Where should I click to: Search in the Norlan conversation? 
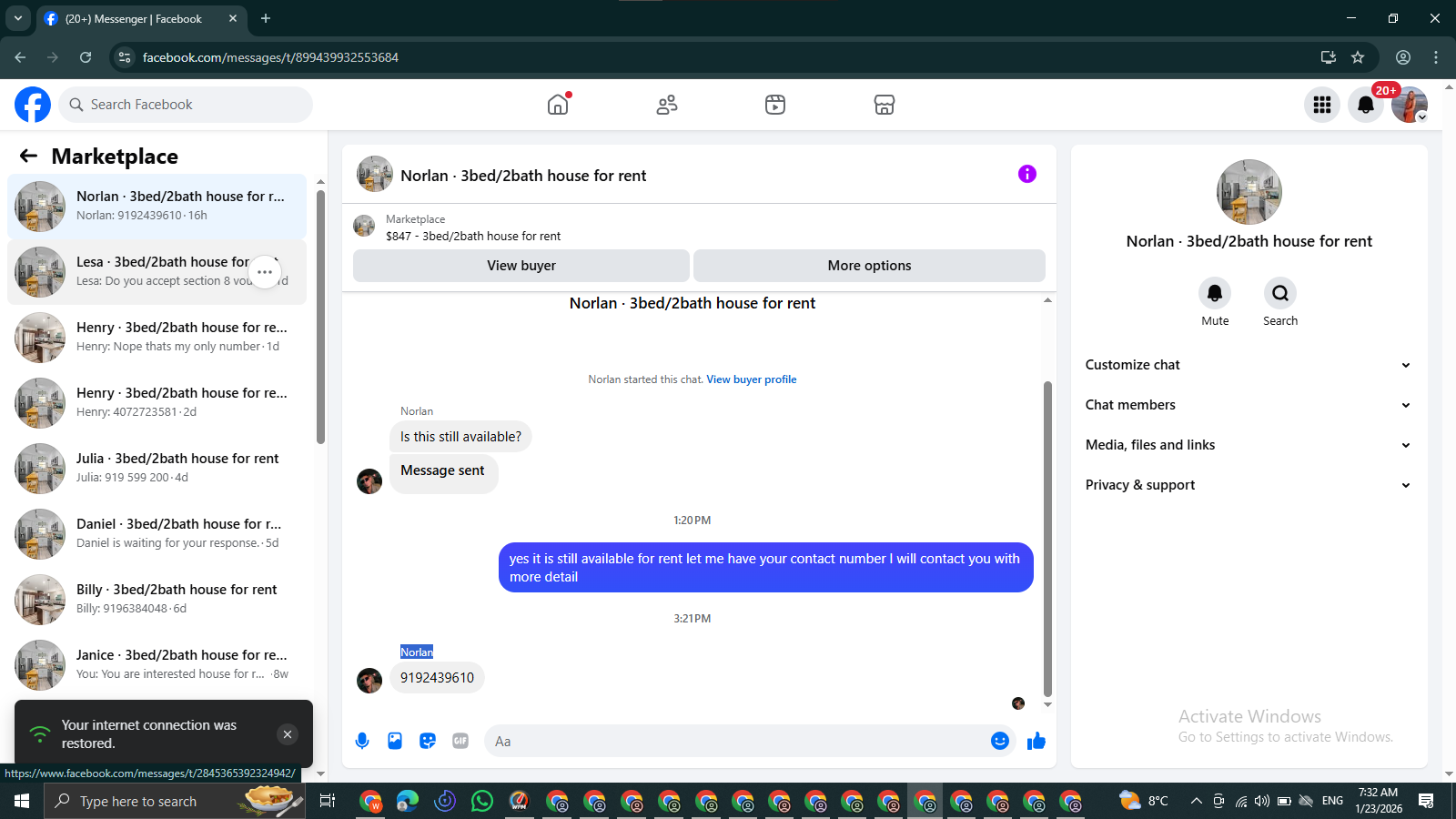[1280, 293]
